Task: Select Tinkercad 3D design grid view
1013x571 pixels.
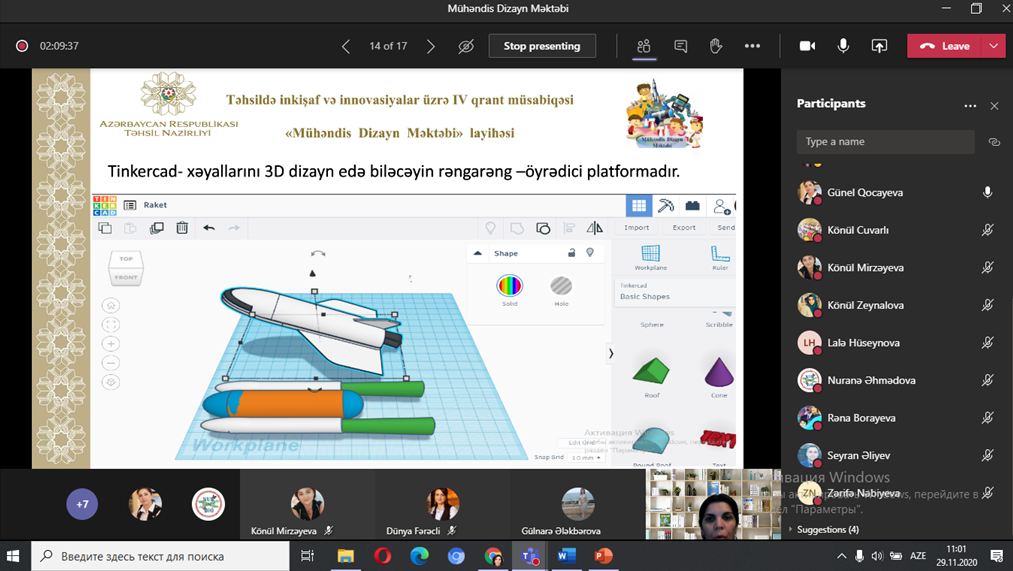Action: [639, 206]
